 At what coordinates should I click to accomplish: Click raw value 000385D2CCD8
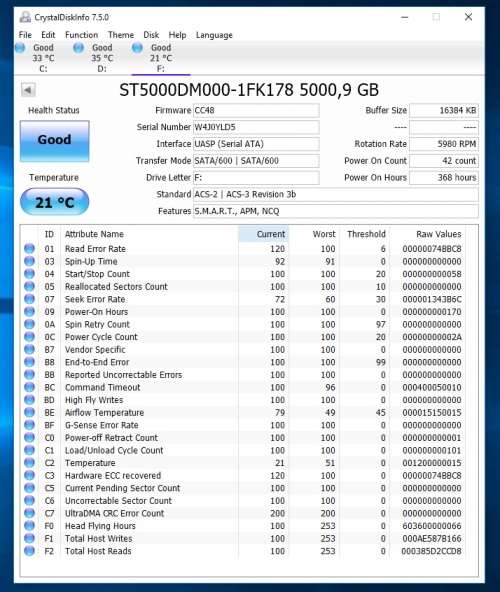[432, 551]
